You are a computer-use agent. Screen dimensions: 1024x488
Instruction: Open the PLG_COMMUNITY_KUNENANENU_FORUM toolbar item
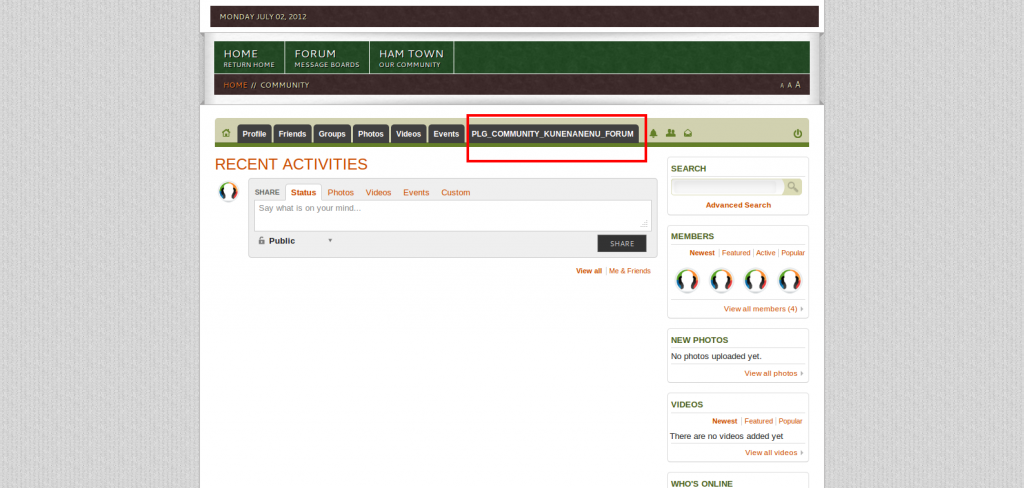552,134
